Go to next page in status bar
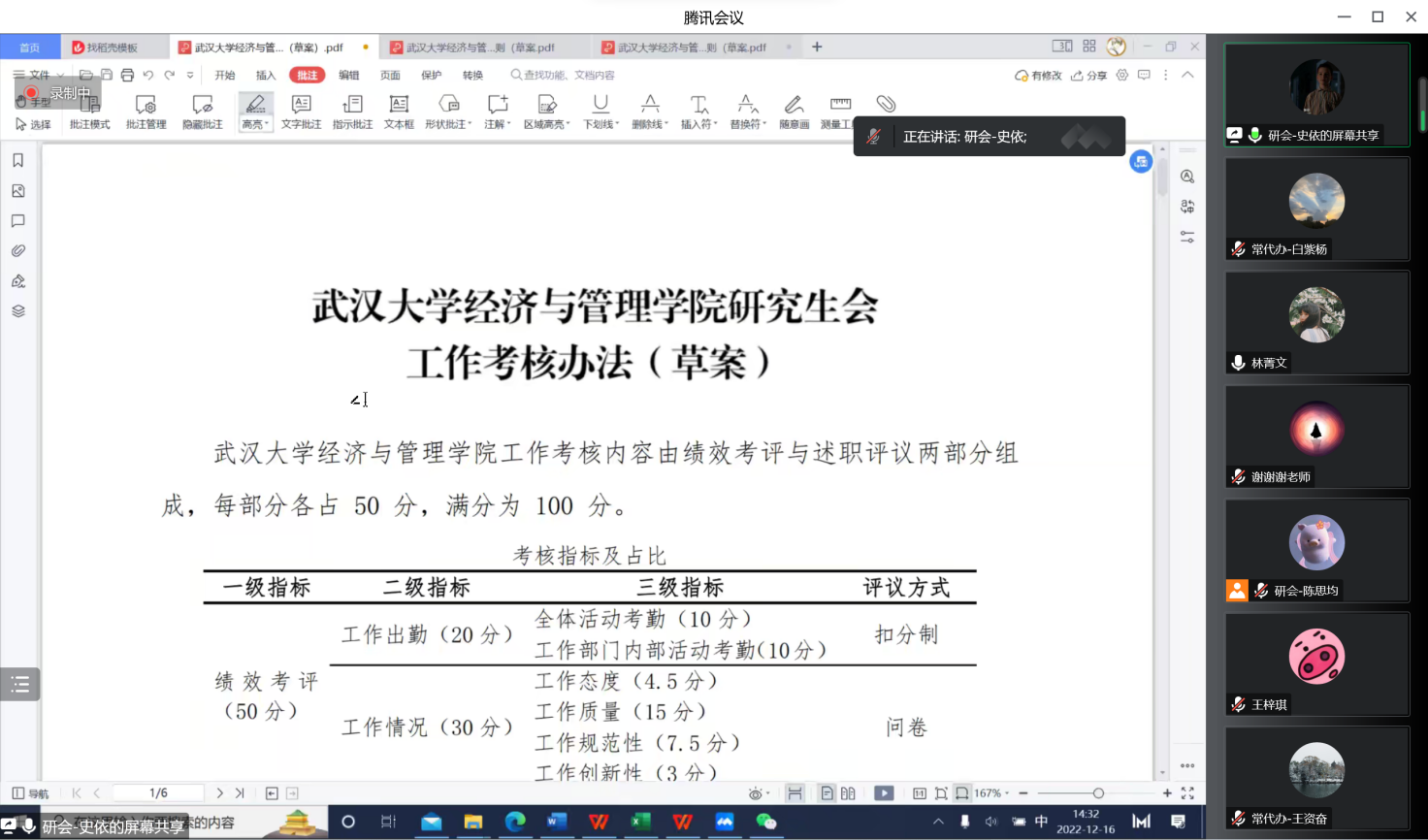The image size is (1428, 840). coord(220,793)
